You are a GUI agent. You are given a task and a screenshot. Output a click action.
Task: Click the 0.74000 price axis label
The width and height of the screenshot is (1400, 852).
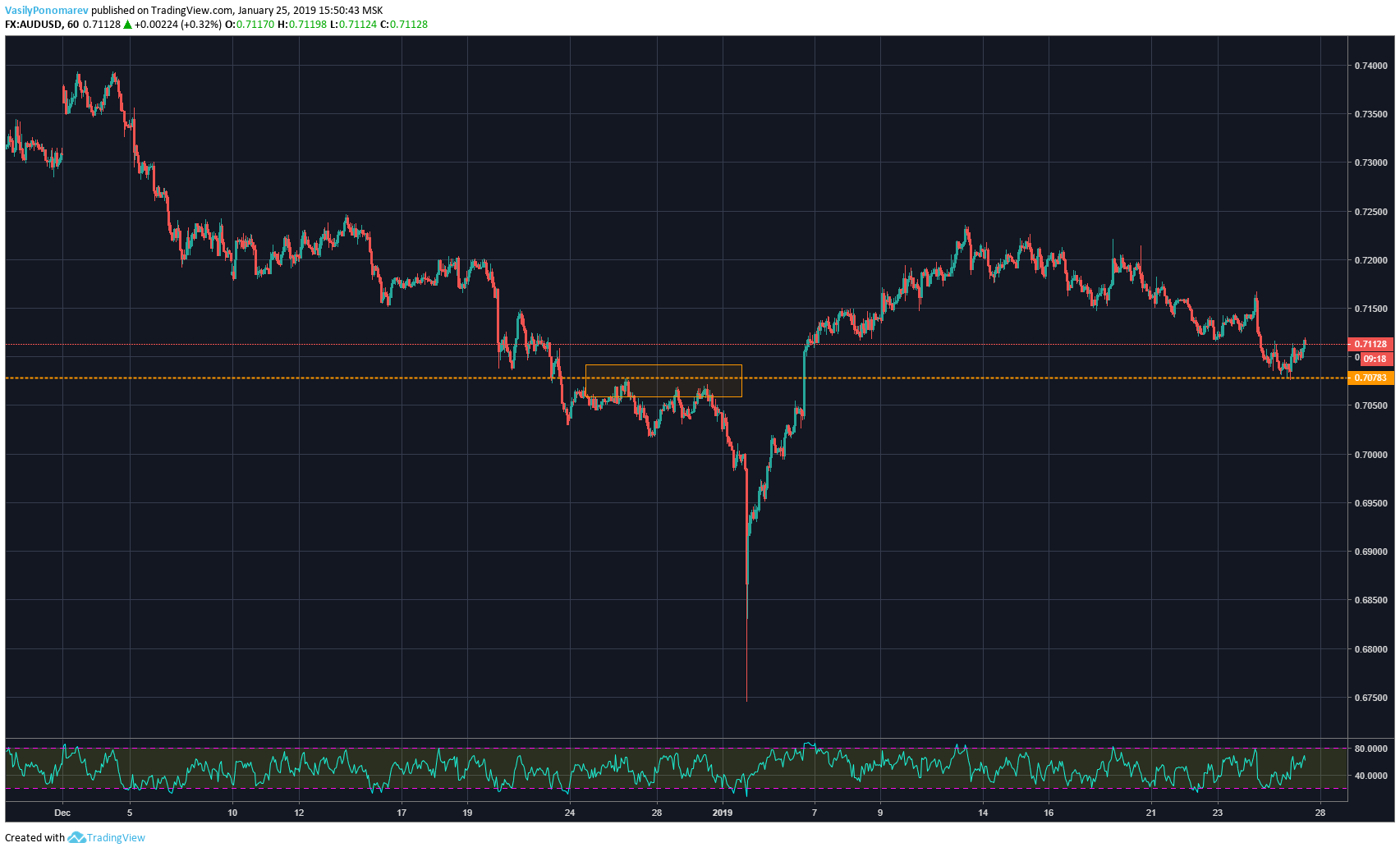point(1370,66)
